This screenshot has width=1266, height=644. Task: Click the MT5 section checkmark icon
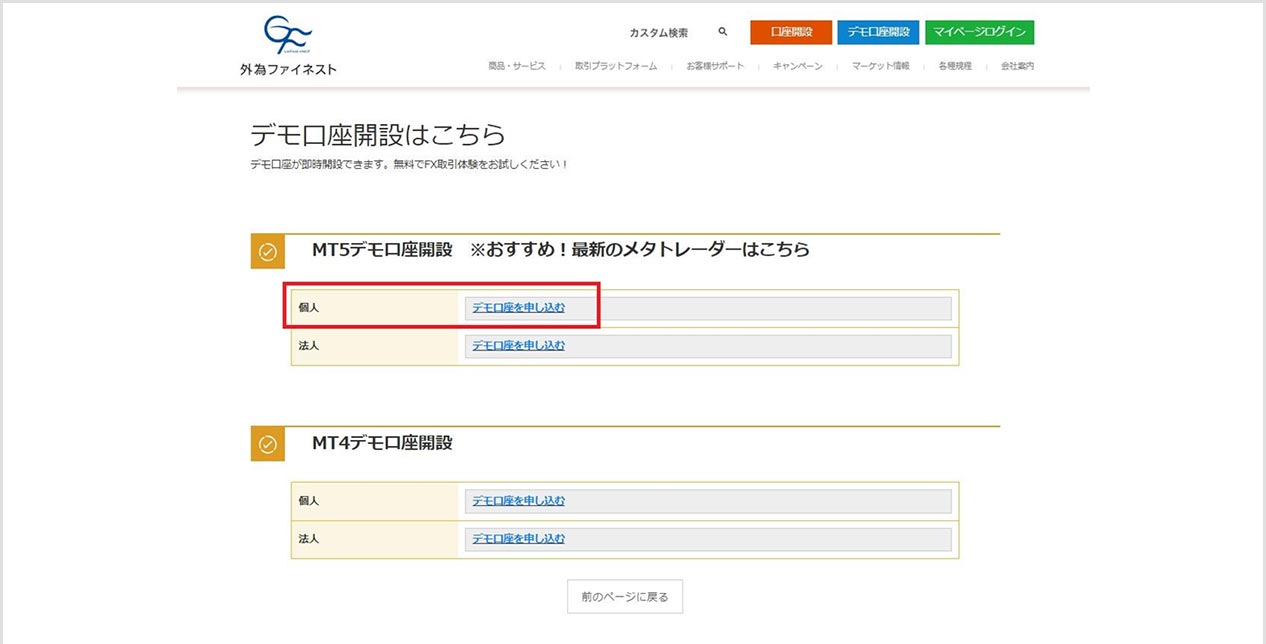[267, 252]
